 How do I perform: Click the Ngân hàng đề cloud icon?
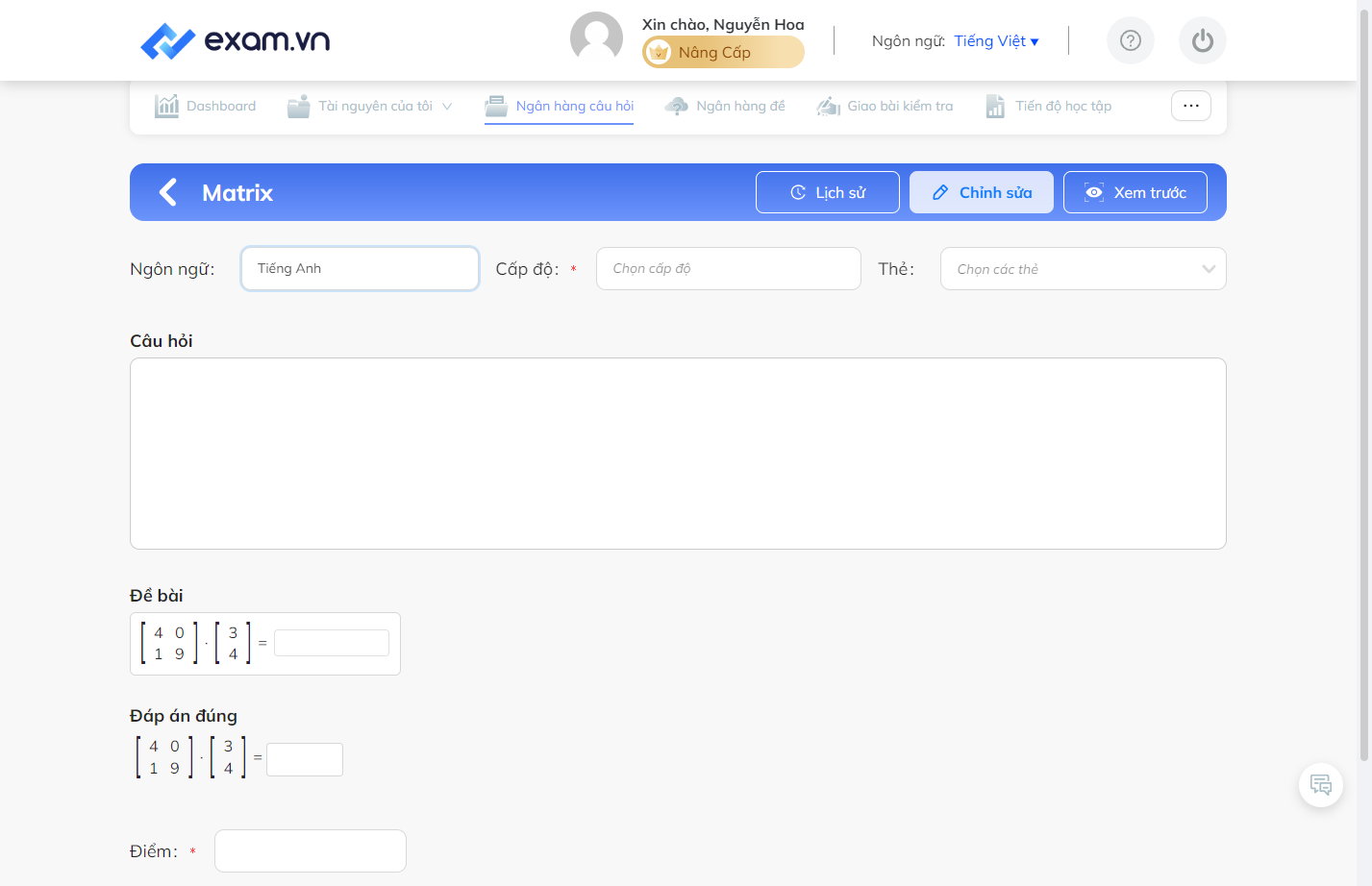(677, 106)
